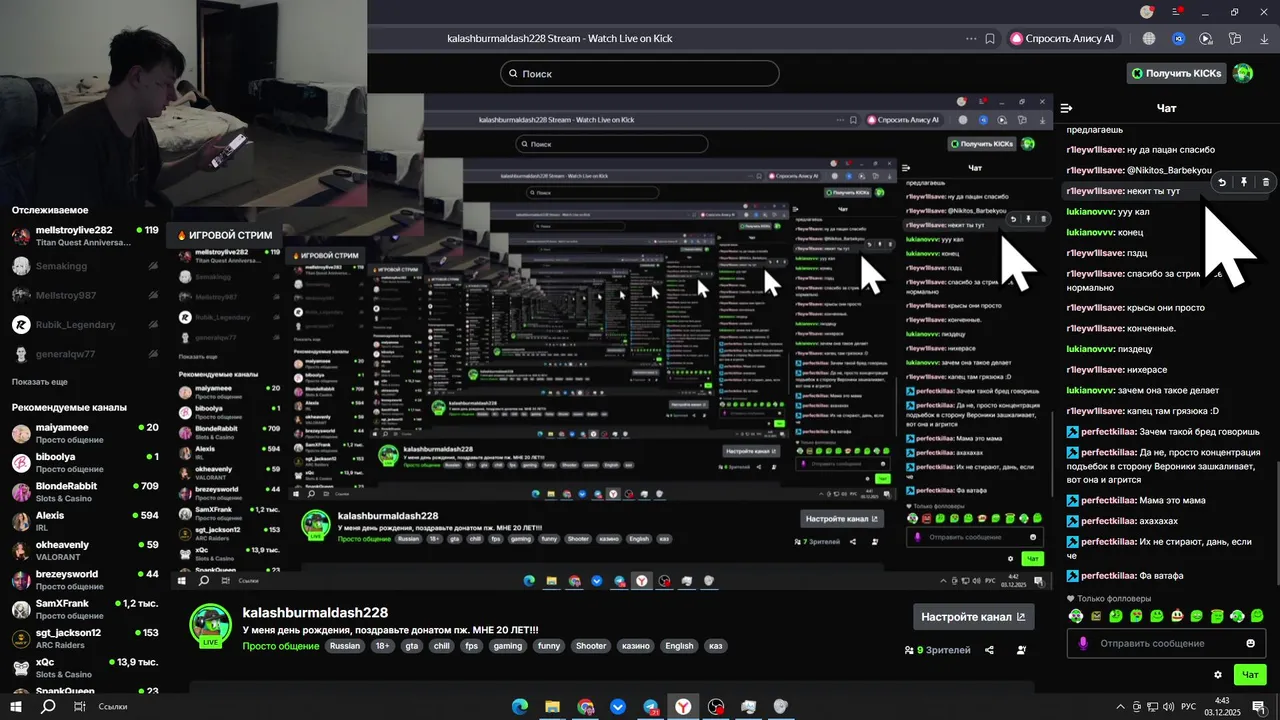Open offline channel Rubik_Legendary
The width and height of the screenshot is (1280, 720).
(x=85, y=325)
